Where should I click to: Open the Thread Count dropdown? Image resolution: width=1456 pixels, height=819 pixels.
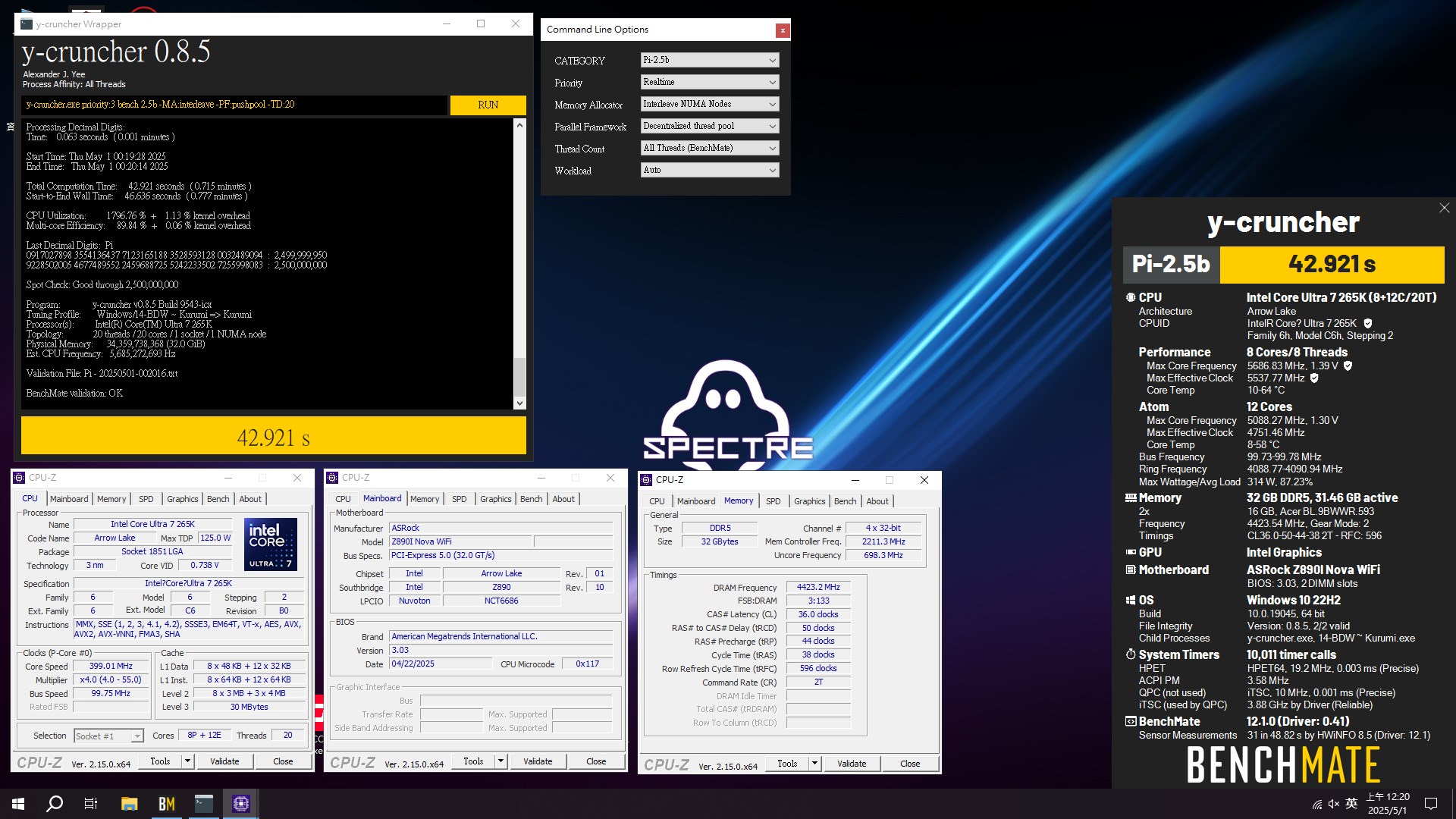tap(710, 148)
